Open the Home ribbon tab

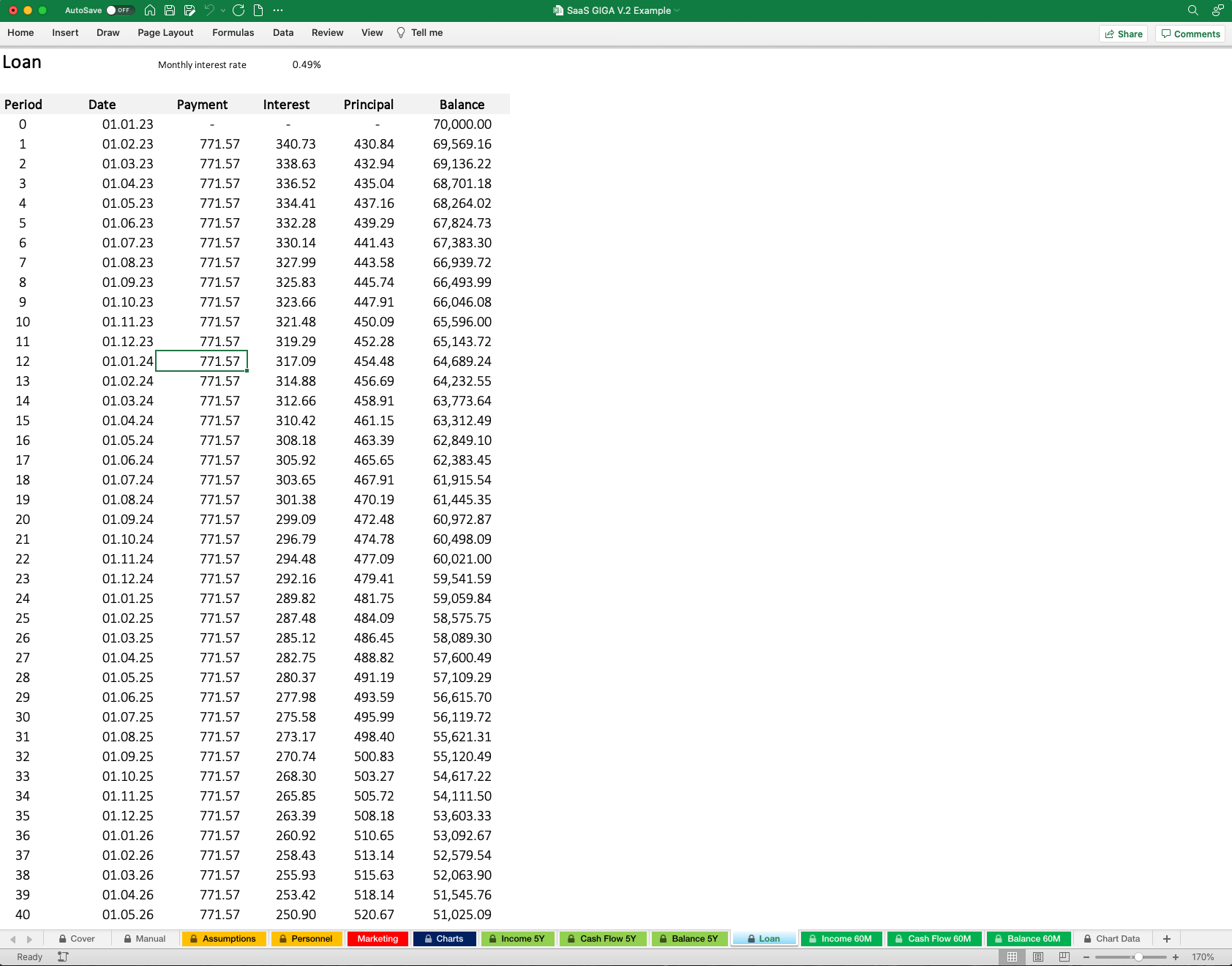click(x=20, y=33)
